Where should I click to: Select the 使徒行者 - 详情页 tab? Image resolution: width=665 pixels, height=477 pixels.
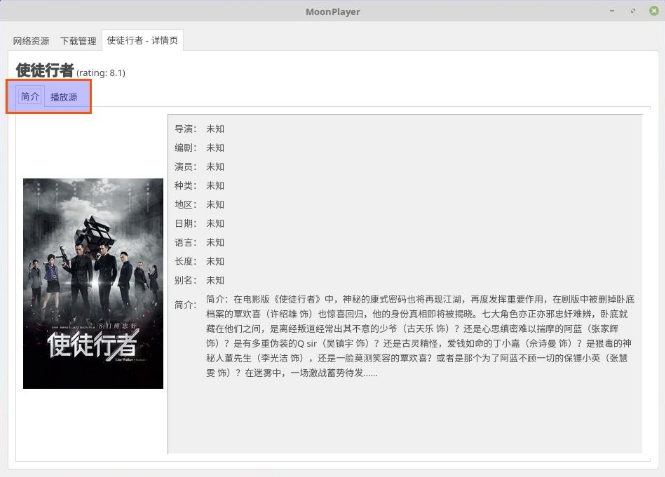coord(142,40)
